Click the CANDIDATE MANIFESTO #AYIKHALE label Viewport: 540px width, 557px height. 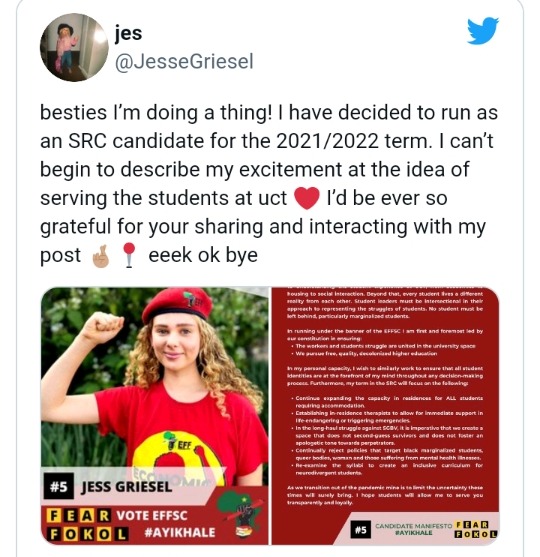414,529
